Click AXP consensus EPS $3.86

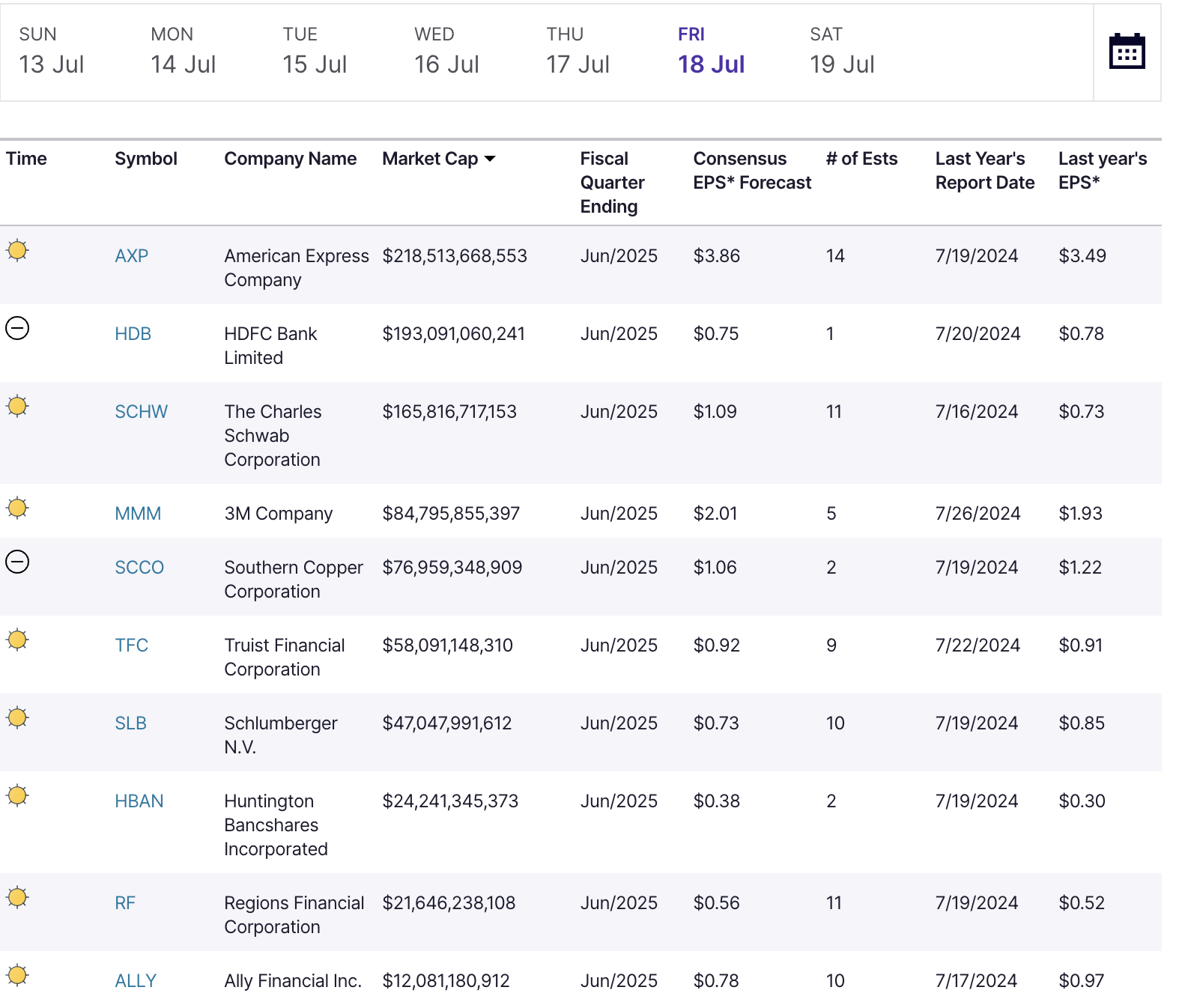[x=717, y=256]
